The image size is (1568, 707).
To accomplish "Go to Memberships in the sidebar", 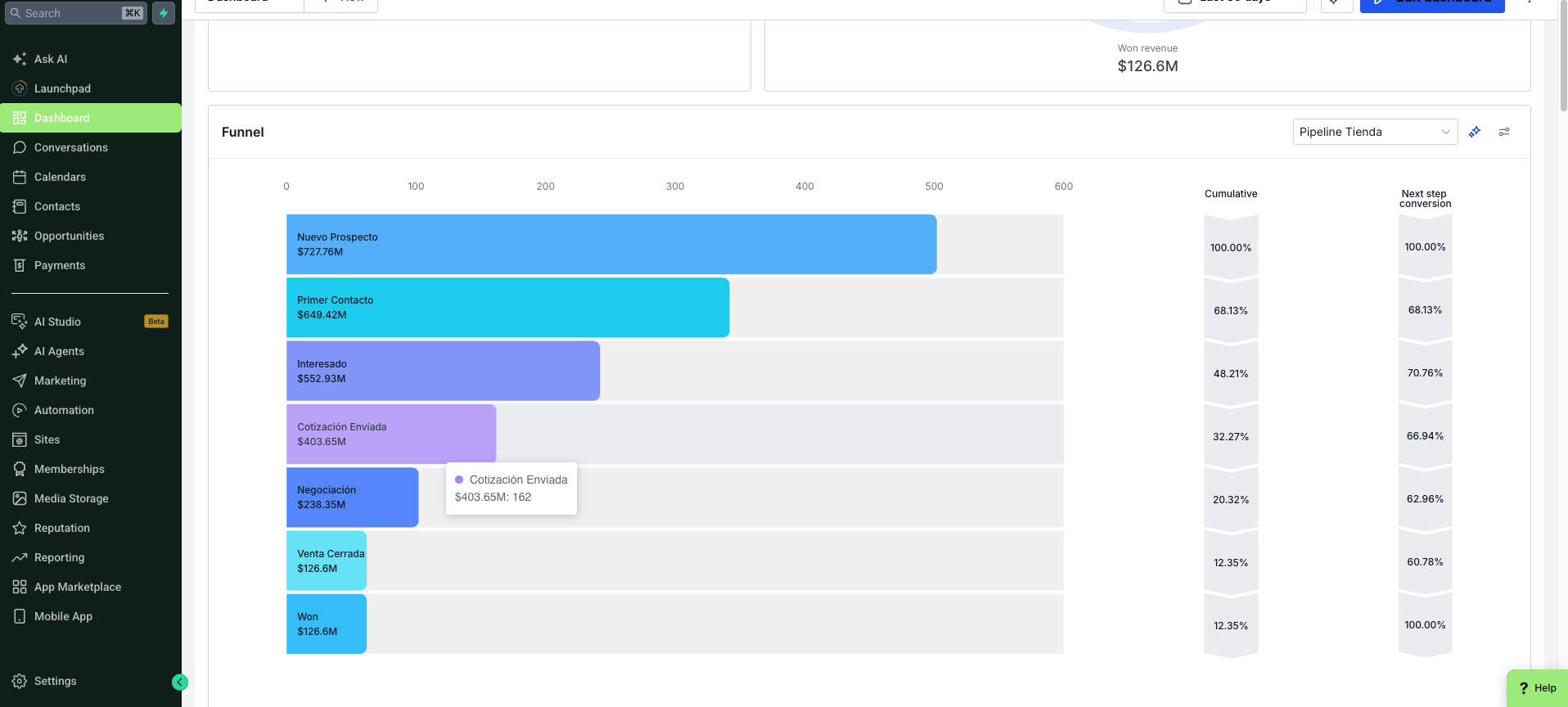I will point(90,469).
